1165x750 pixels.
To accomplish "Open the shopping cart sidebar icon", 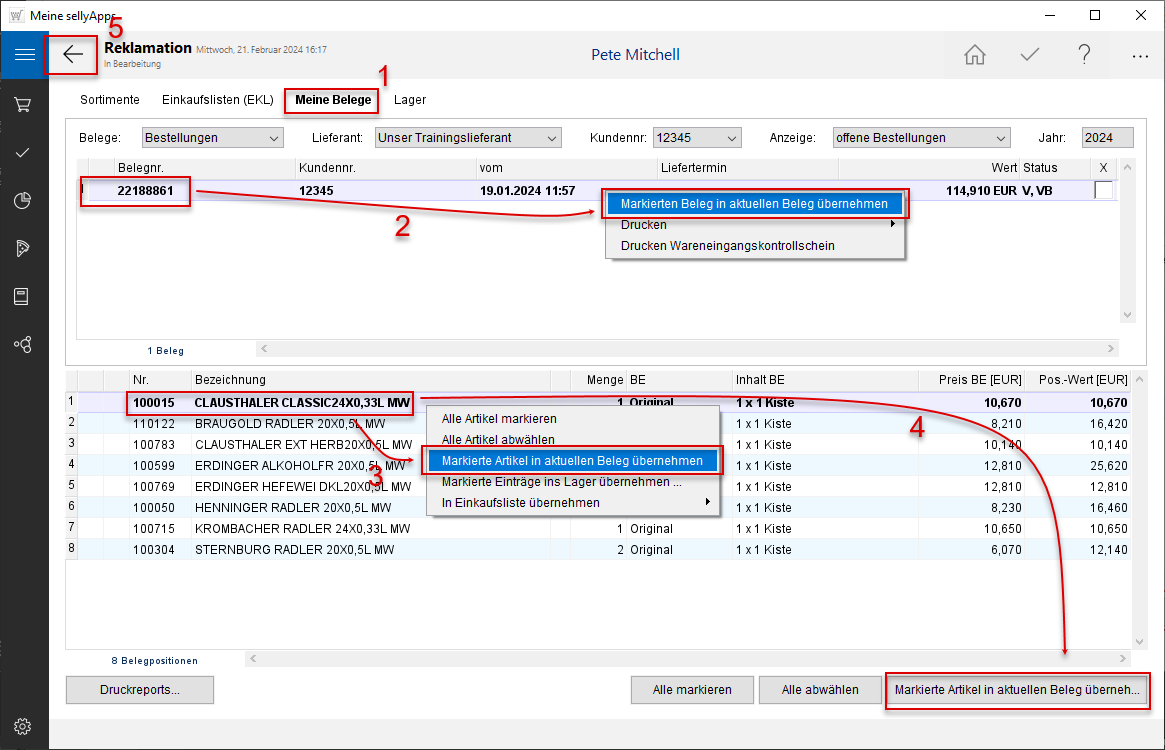I will coord(24,105).
